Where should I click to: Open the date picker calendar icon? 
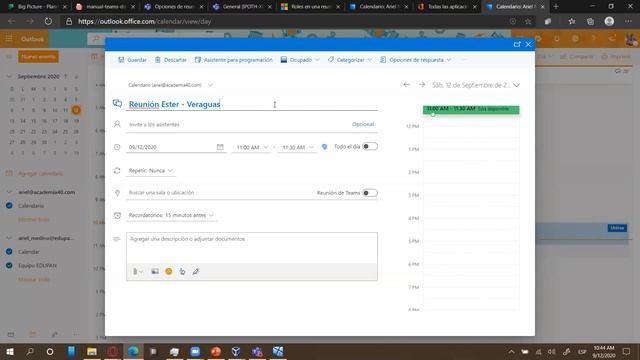tap(220, 147)
